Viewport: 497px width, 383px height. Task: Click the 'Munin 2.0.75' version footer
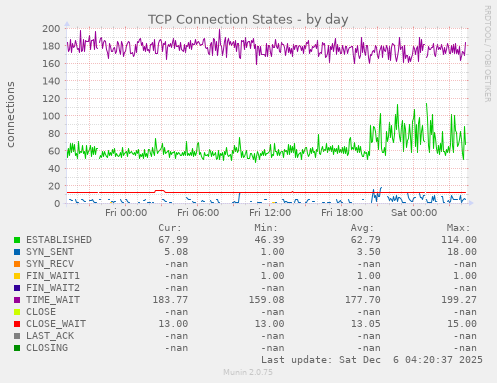(x=248, y=372)
